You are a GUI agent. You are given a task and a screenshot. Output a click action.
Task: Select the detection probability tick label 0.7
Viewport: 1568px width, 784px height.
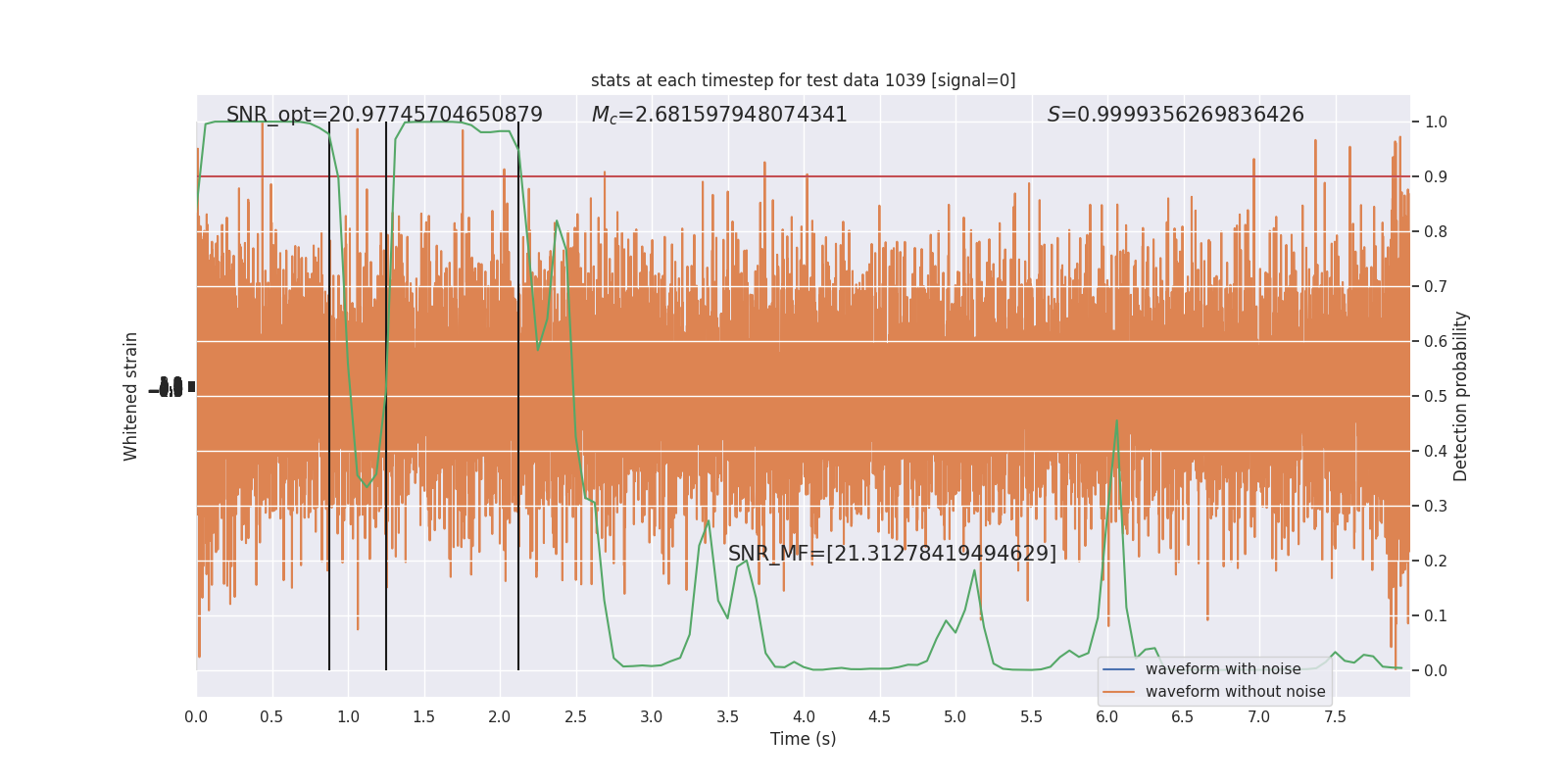[1436, 286]
